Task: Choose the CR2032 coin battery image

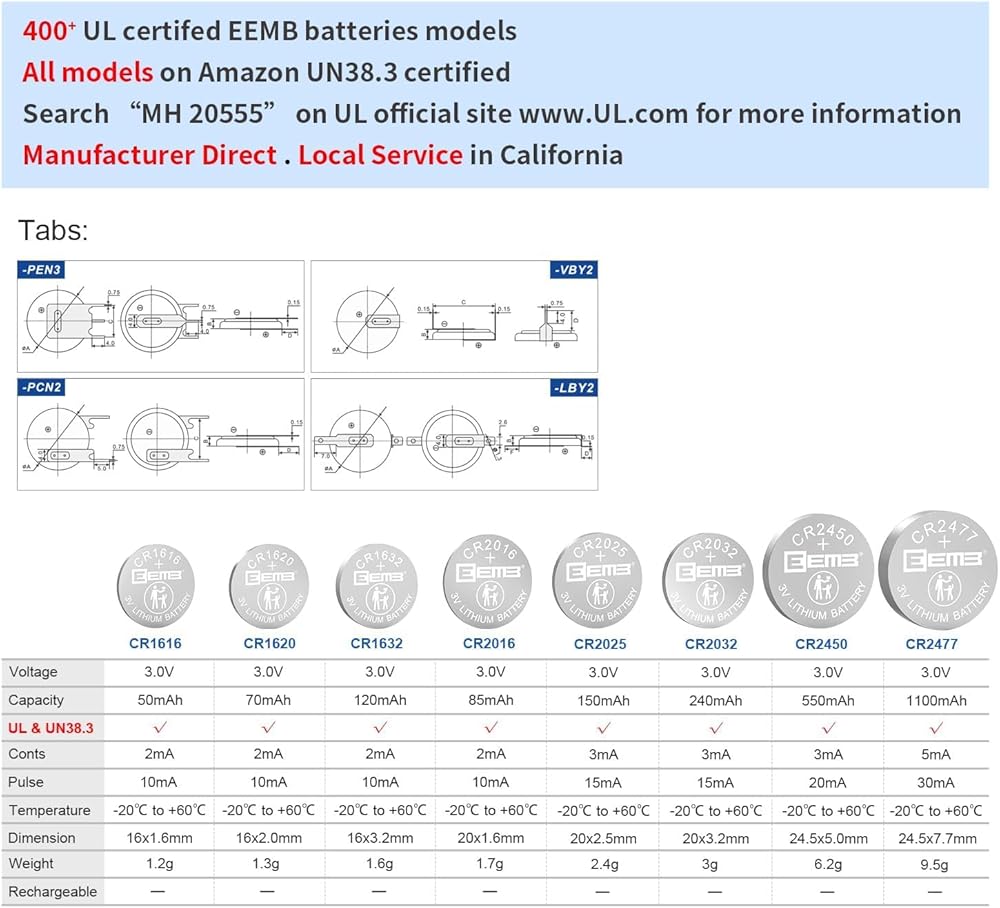Action: [712, 586]
